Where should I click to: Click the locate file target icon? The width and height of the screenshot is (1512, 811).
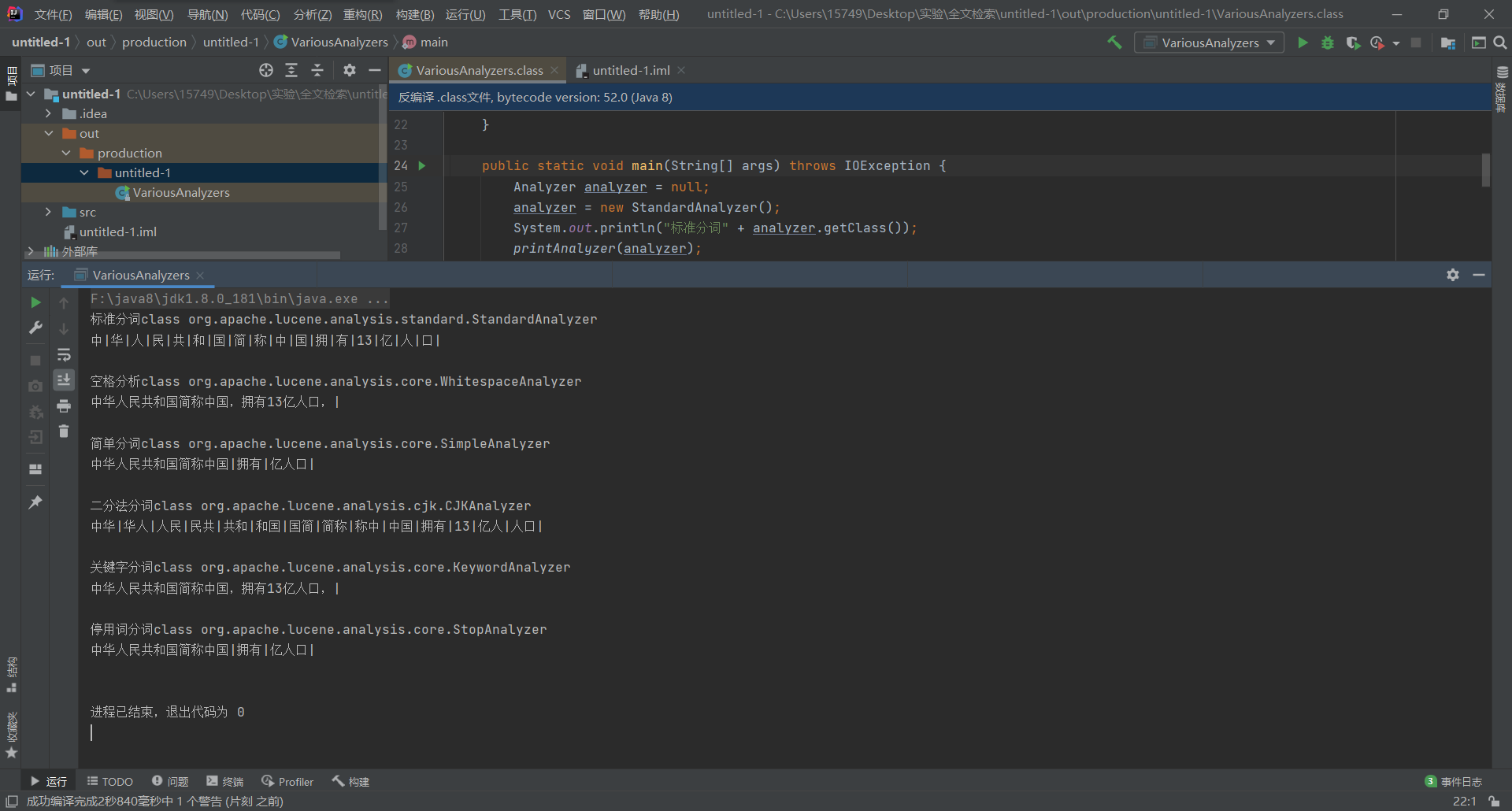tap(266, 70)
